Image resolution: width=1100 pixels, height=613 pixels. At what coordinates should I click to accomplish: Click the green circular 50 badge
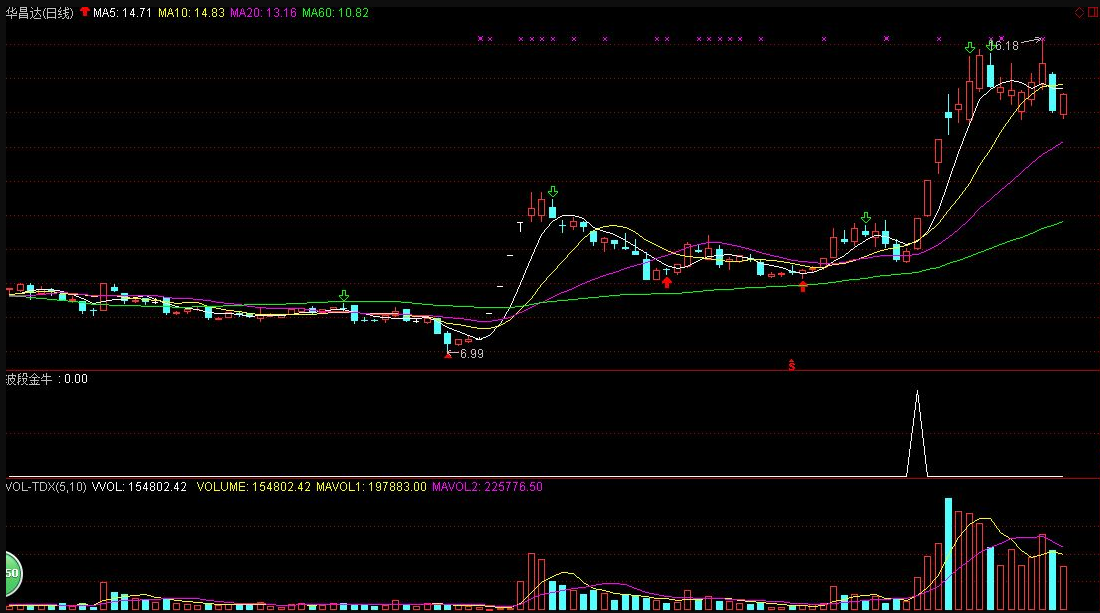(x=13, y=573)
